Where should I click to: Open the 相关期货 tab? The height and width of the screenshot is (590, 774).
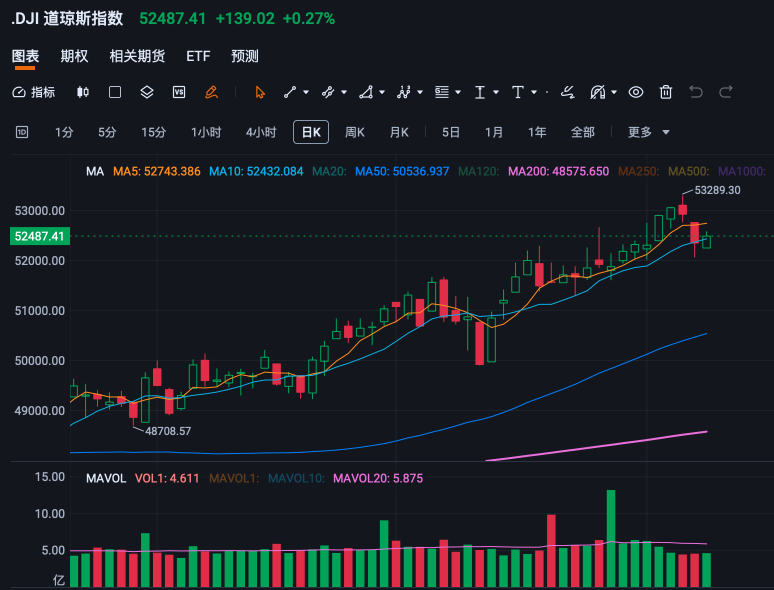pos(137,56)
